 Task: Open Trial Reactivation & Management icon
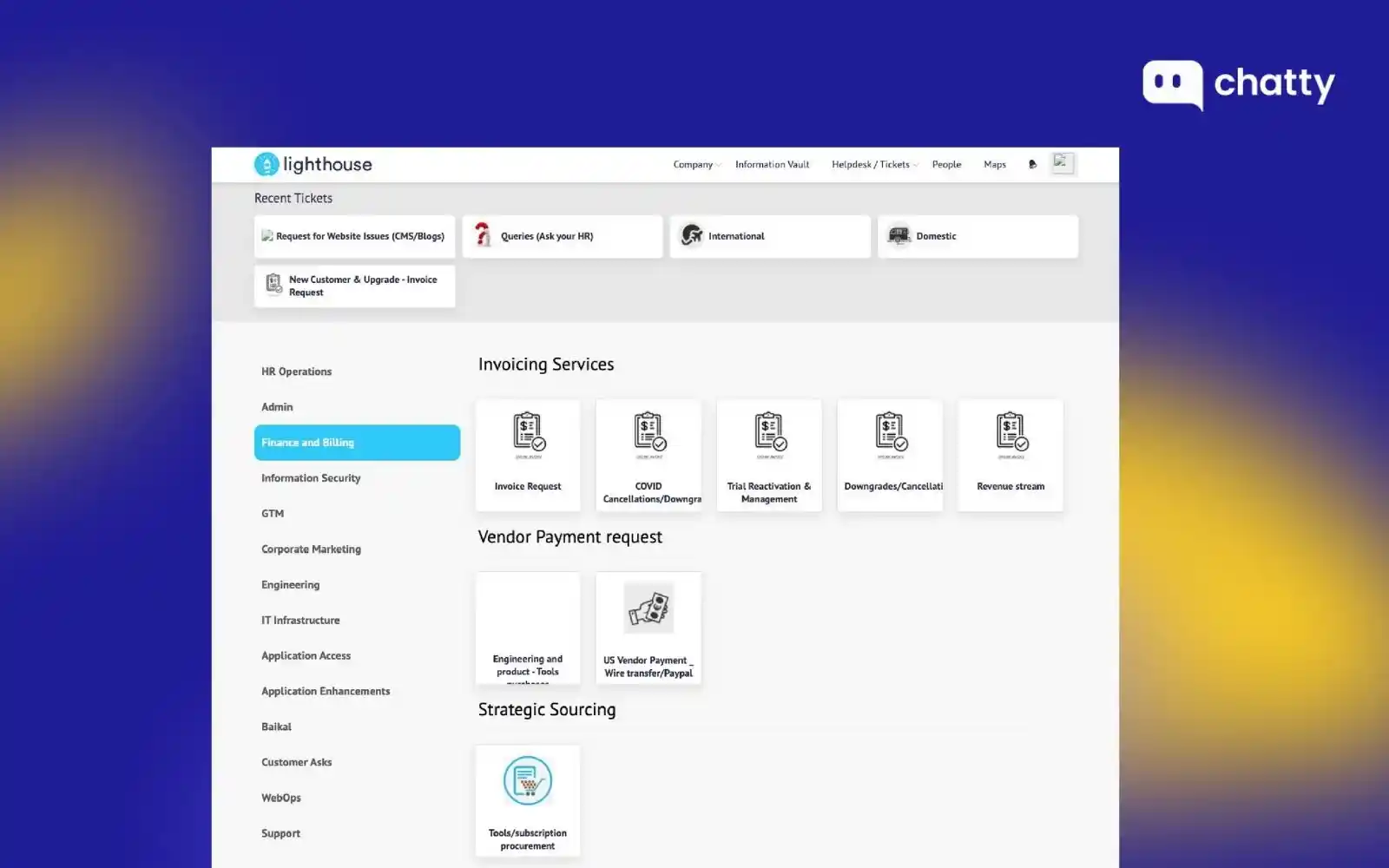click(768, 434)
